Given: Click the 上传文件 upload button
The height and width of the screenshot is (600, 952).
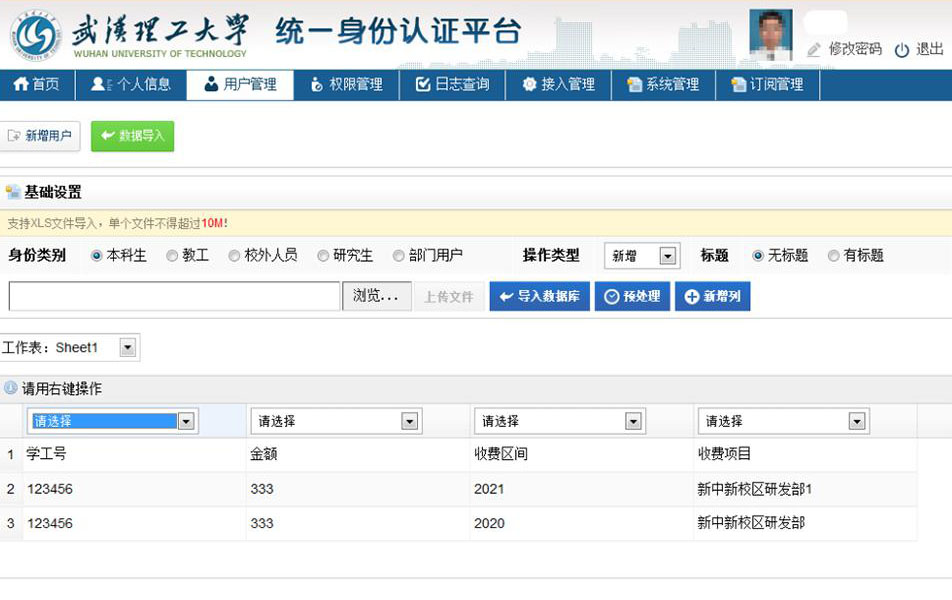Looking at the screenshot, I should point(447,296).
